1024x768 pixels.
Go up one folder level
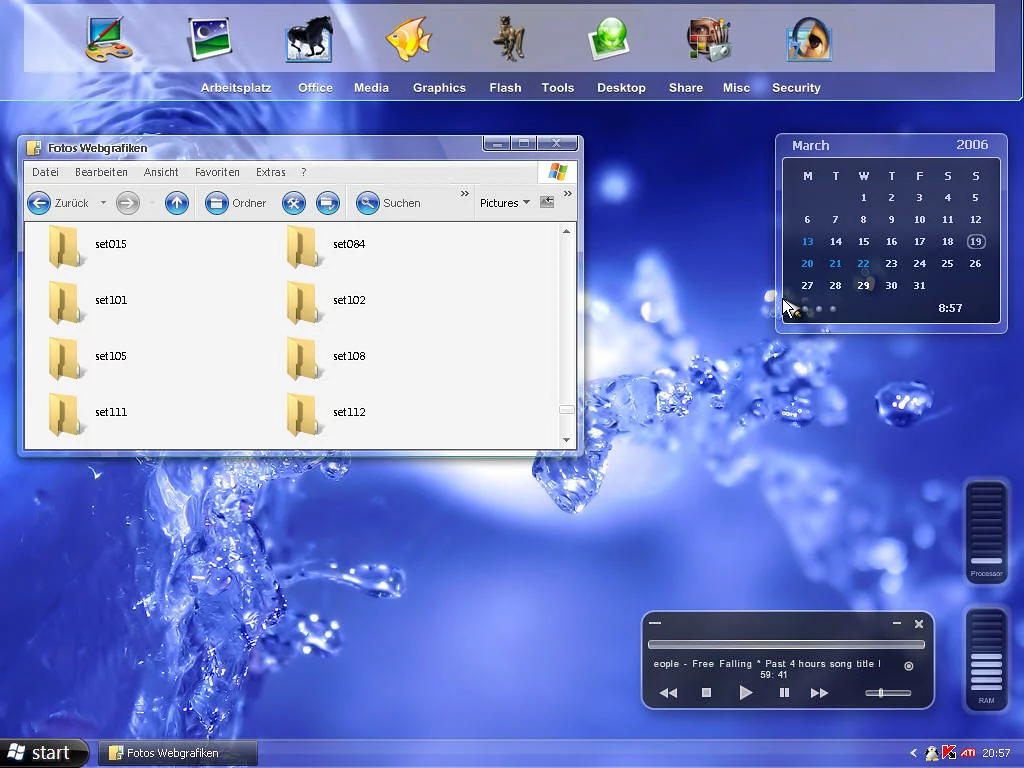click(x=177, y=203)
